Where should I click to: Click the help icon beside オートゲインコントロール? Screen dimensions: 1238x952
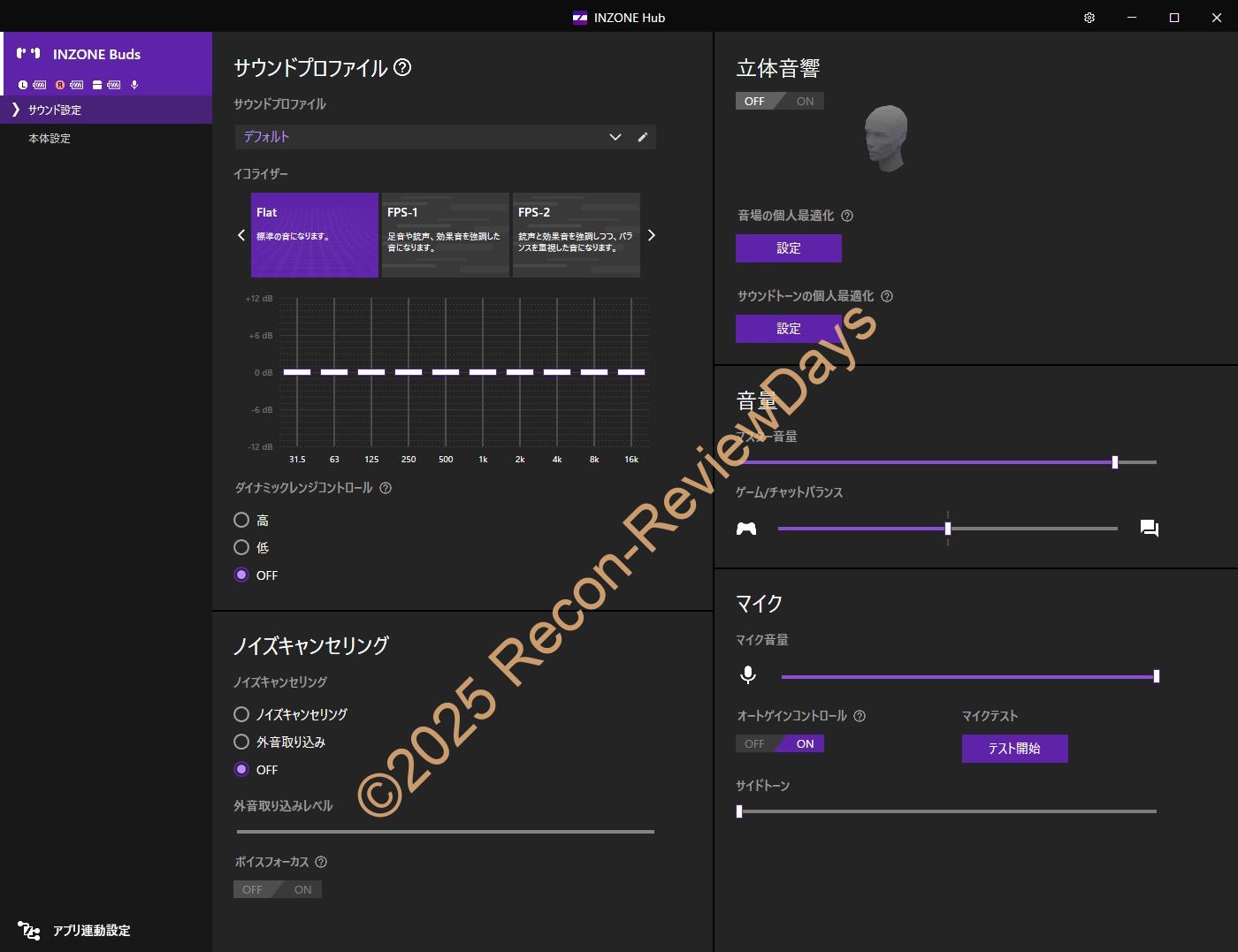click(x=860, y=716)
